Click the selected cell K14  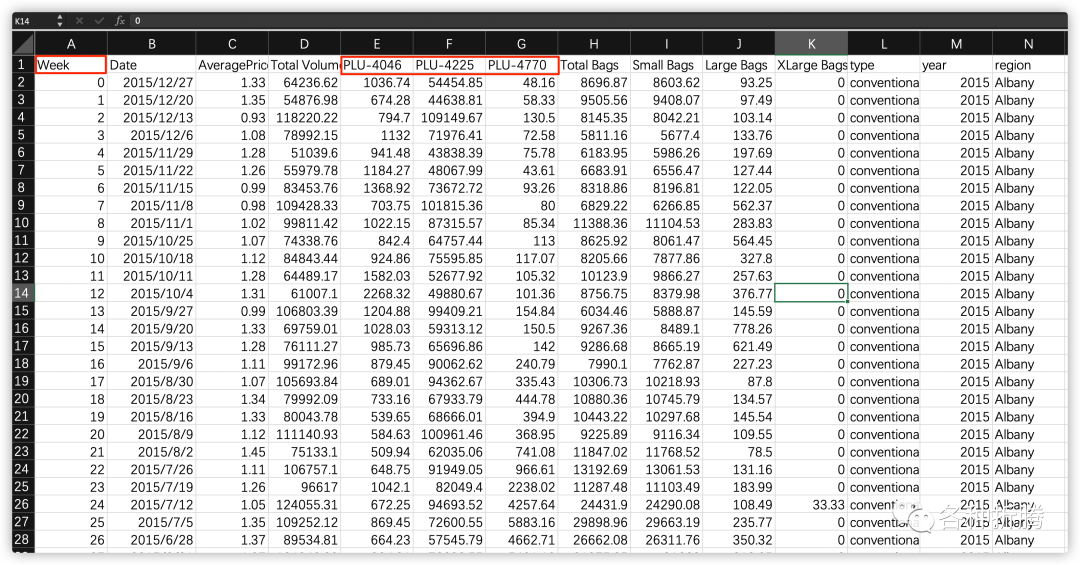point(811,294)
